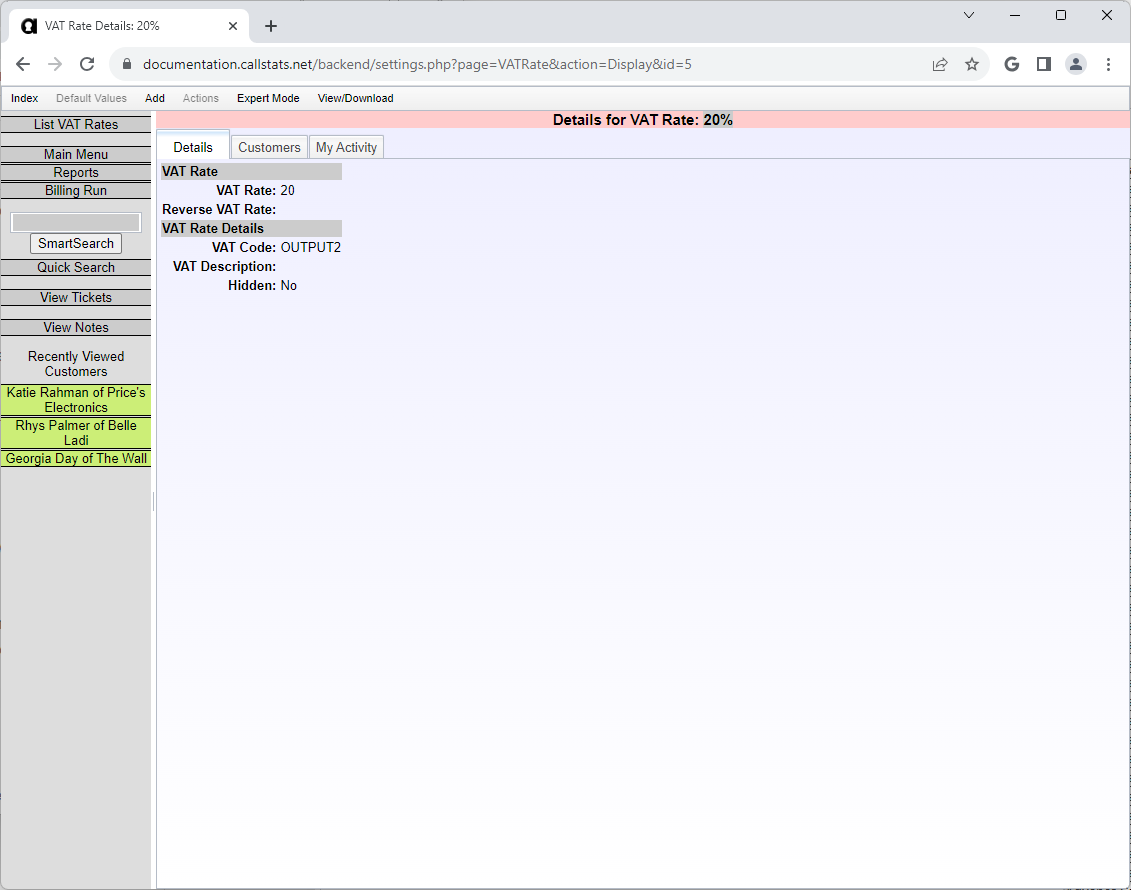1131x890 pixels.
Task: Open the Expert Mode menu
Action: [268, 98]
